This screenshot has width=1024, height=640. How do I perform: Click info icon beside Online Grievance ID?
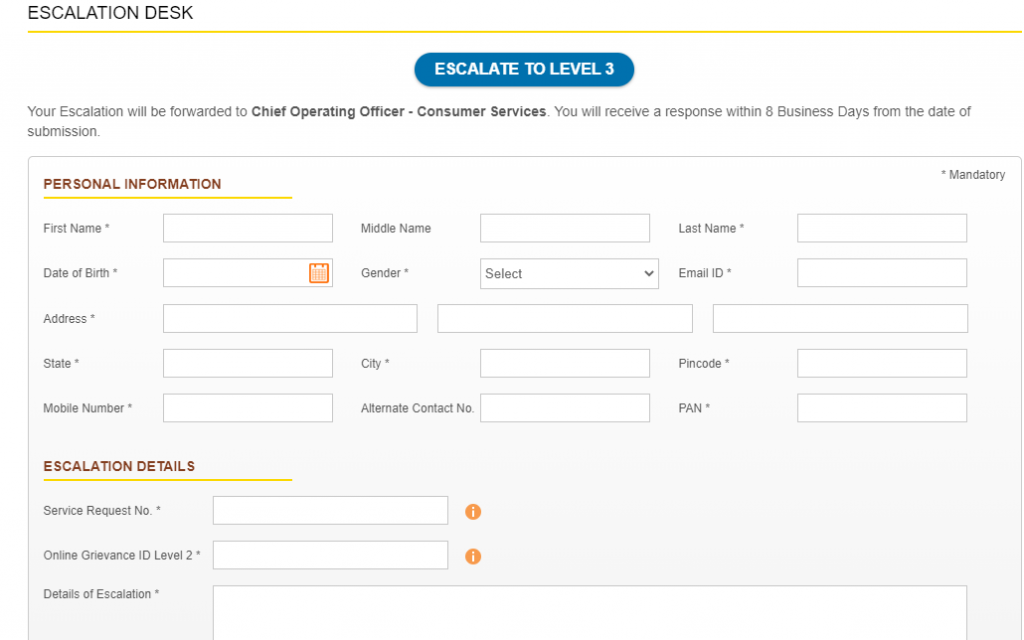point(473,556)
